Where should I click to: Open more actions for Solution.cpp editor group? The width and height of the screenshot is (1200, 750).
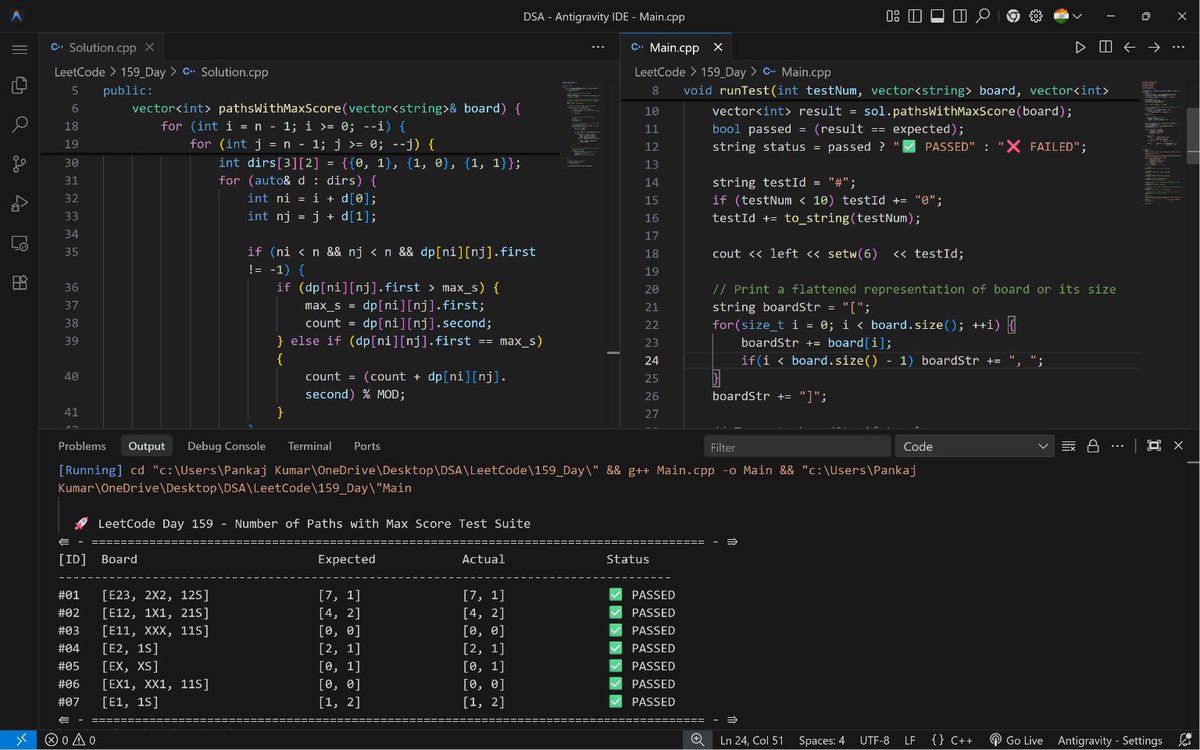pyautogui.click(x=598, y=47)
